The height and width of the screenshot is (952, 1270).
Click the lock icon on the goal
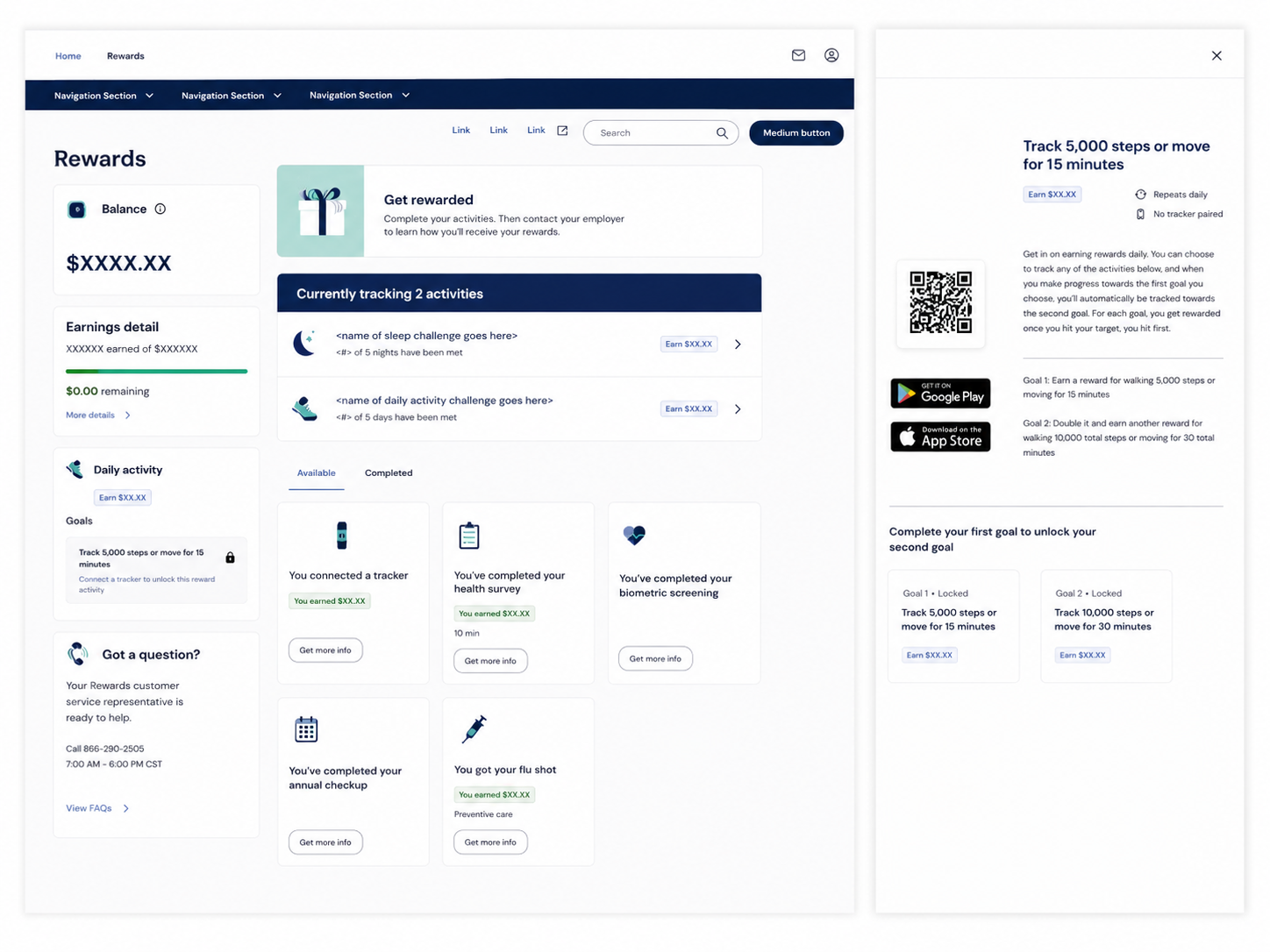tap(230, 558)
